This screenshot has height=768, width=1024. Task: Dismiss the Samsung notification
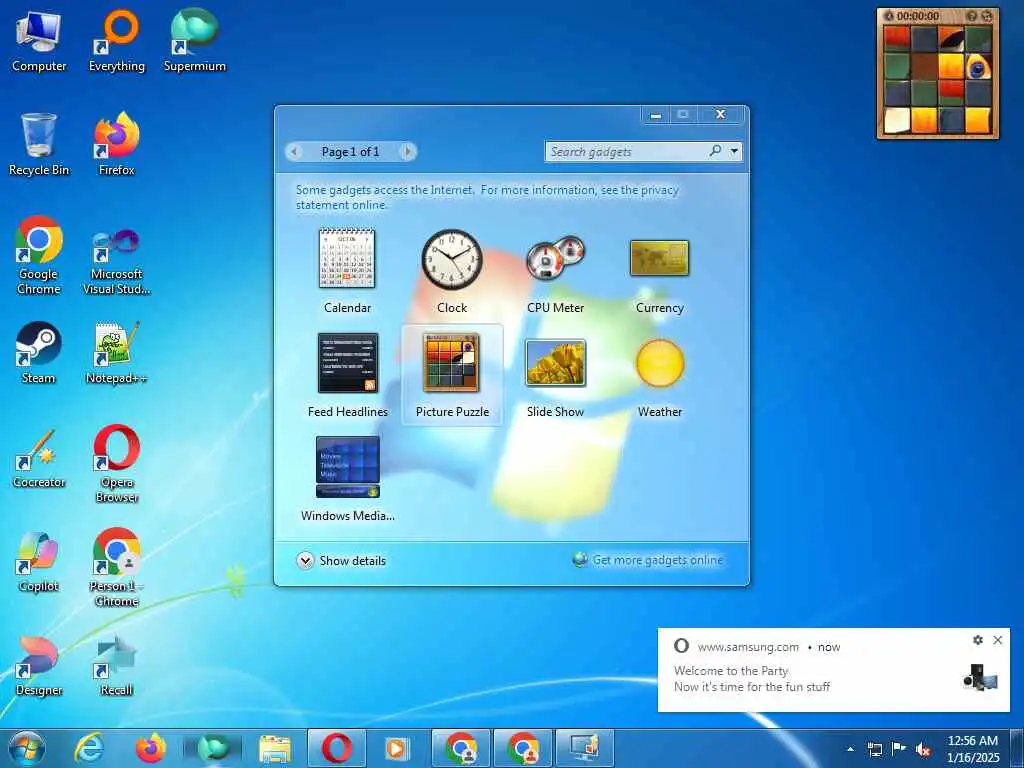998,640
